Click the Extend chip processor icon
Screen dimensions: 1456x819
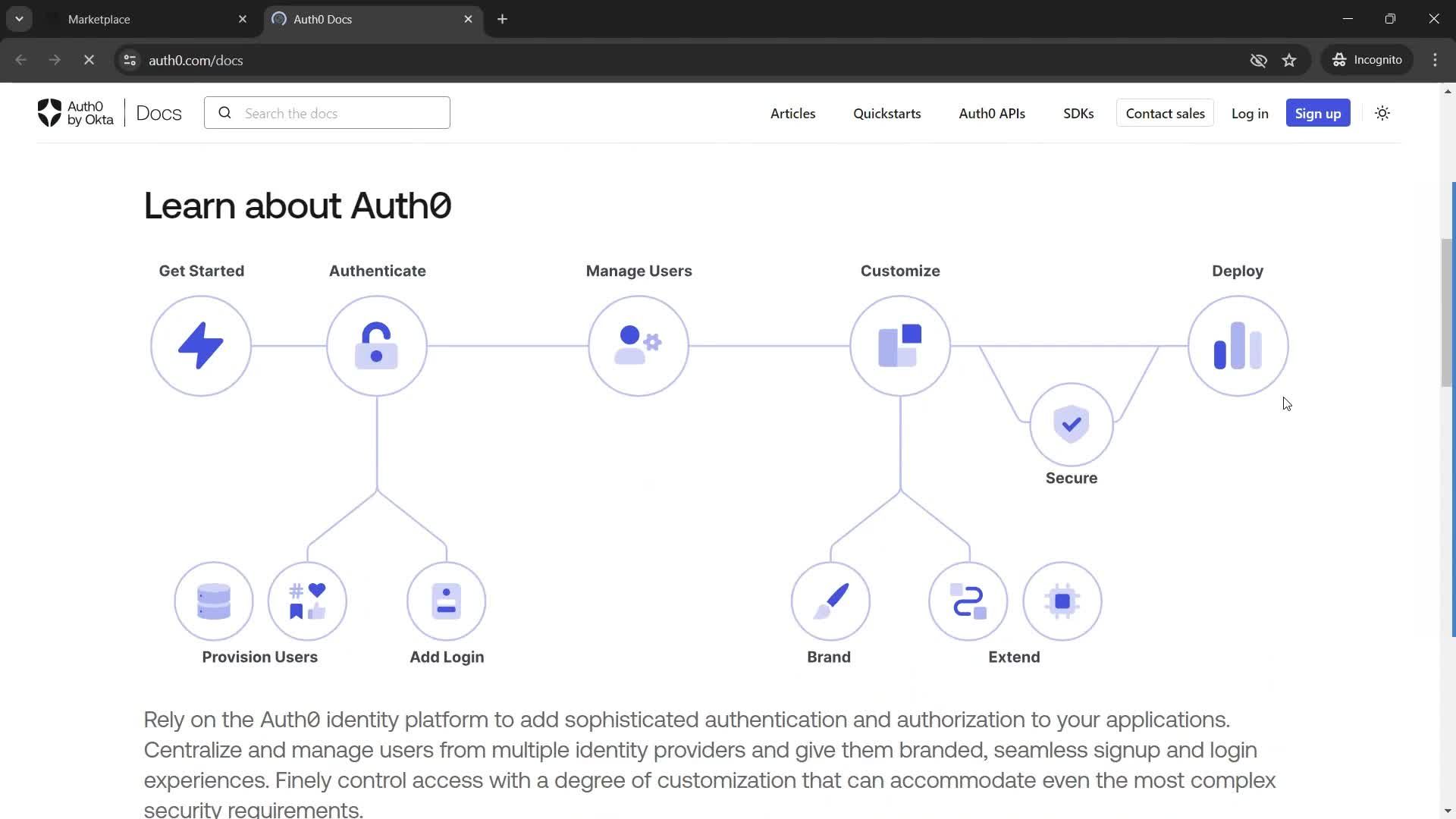(1062, 601)
